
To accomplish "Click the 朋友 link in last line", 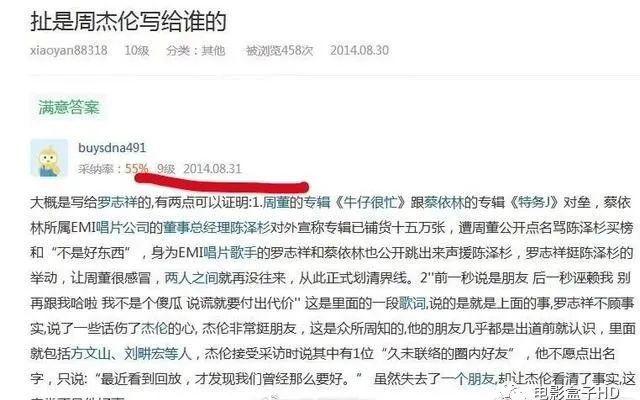I will click(481, 379).
